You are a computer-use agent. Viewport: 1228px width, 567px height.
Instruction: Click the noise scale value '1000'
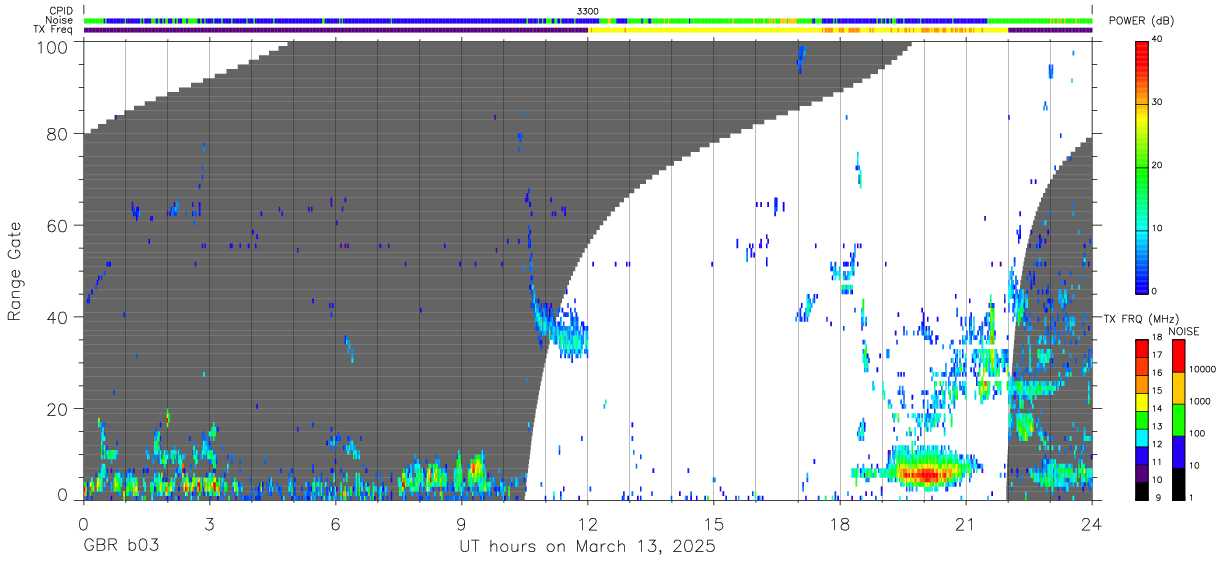pos(1200,401)
